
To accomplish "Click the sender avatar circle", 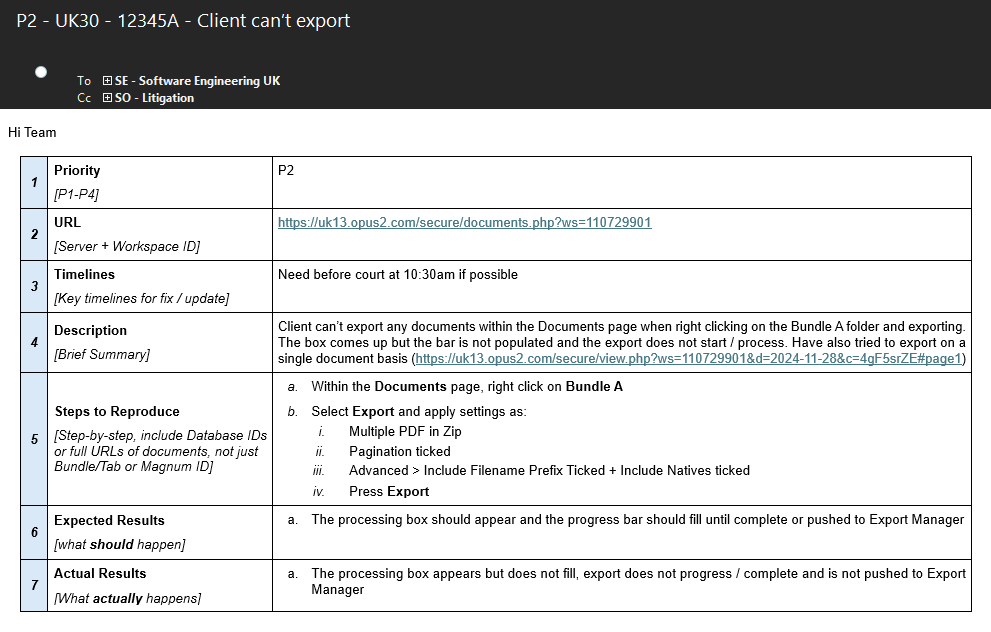I will [41, 72].
